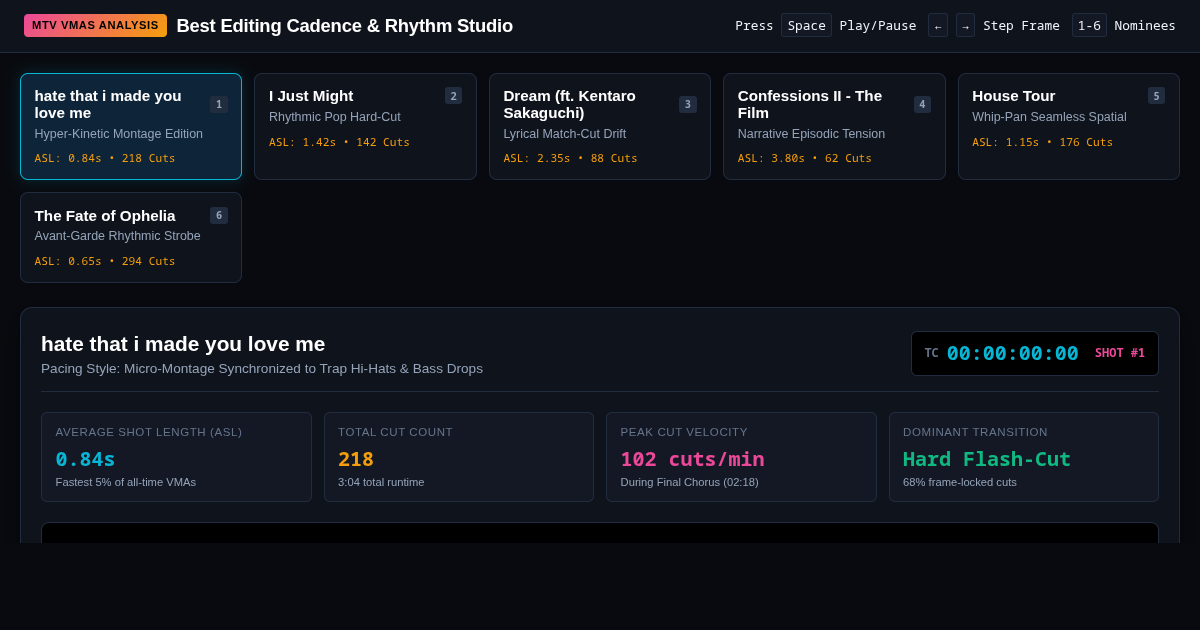The width and height of the screenshot is (1200, 630).
Task: Click 'During Final Chorus (02:18)' note
Action: [x=689, y=482]
